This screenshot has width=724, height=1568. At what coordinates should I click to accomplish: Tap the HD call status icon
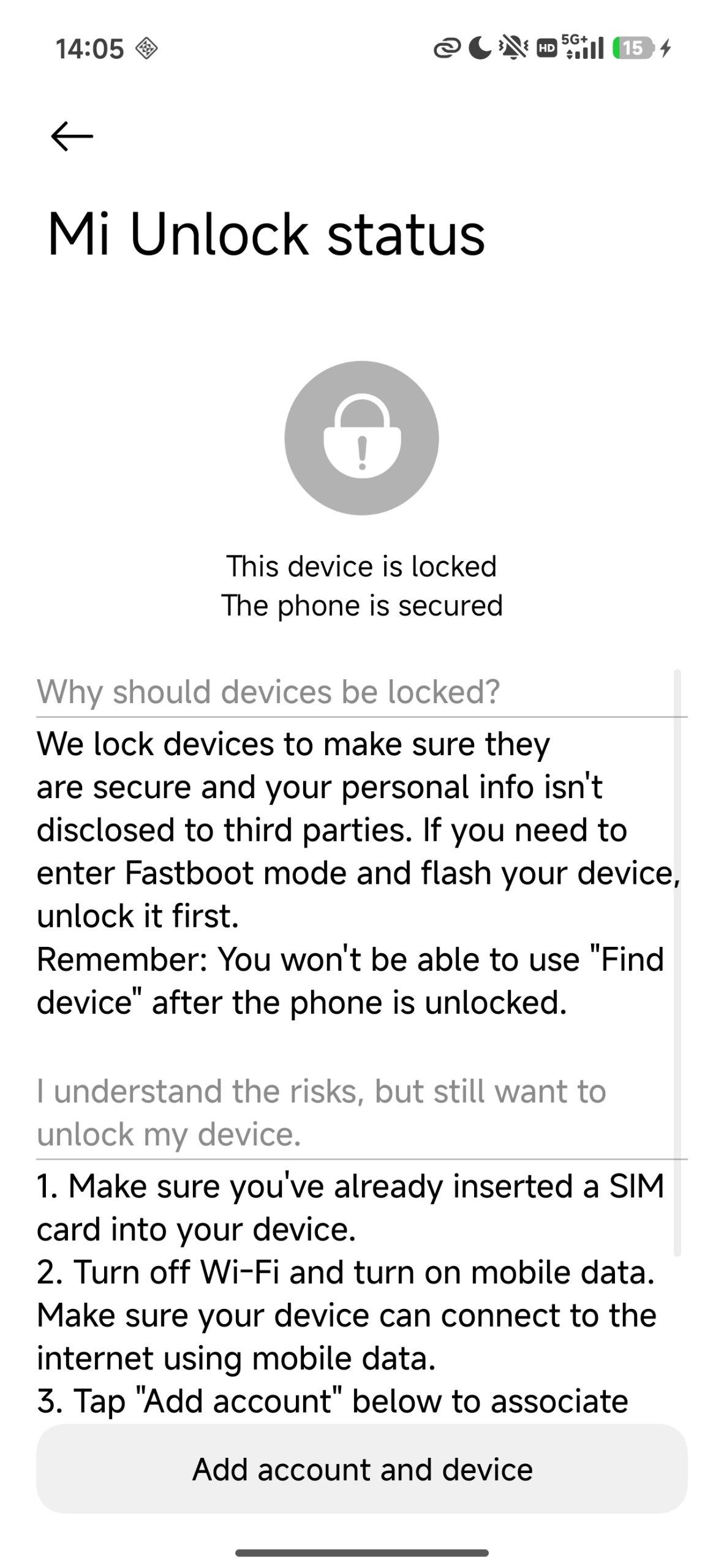[x=546, y=49]
